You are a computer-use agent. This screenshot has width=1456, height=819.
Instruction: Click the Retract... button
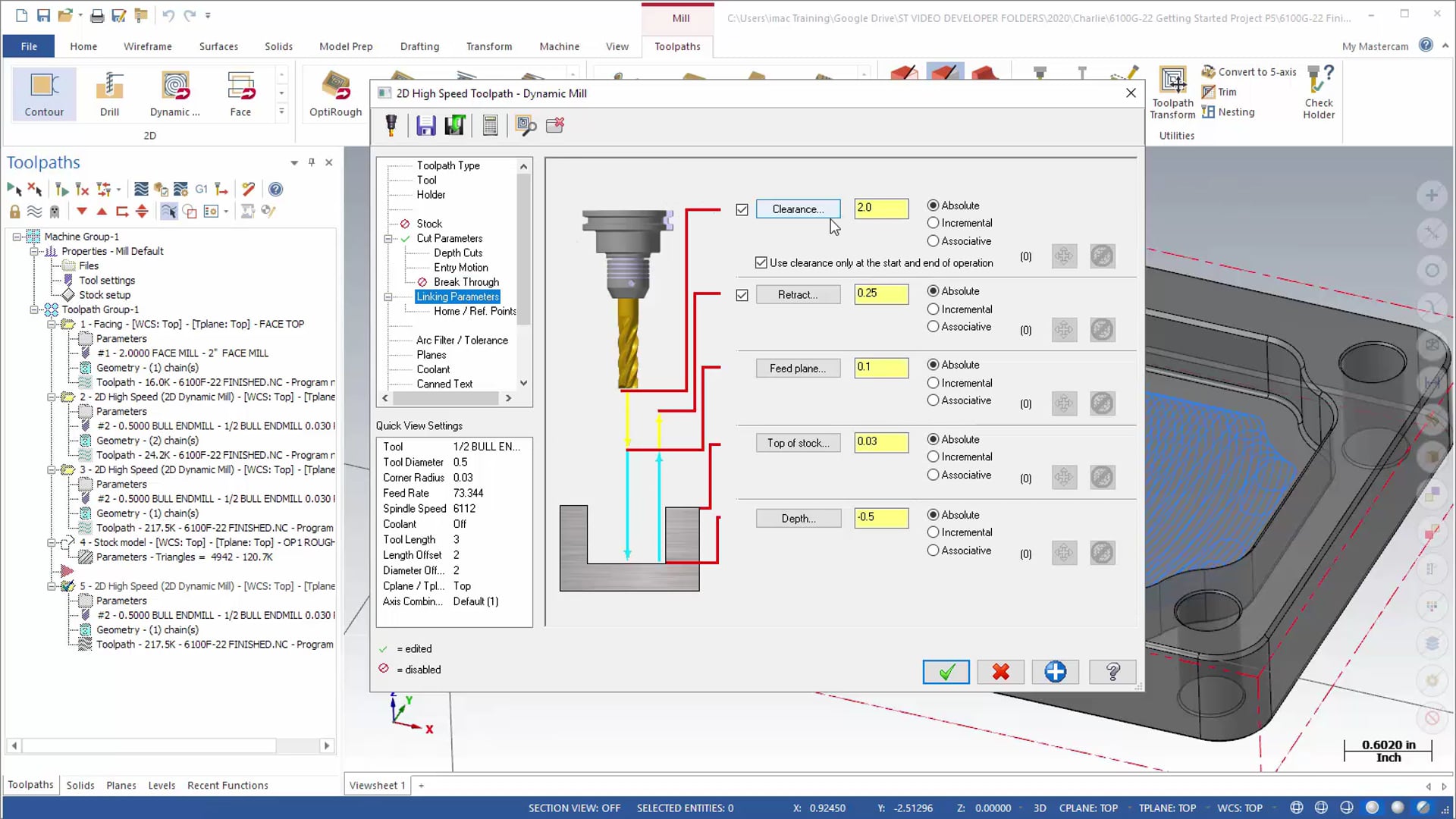pyautogui.click(x=798, y=295)
